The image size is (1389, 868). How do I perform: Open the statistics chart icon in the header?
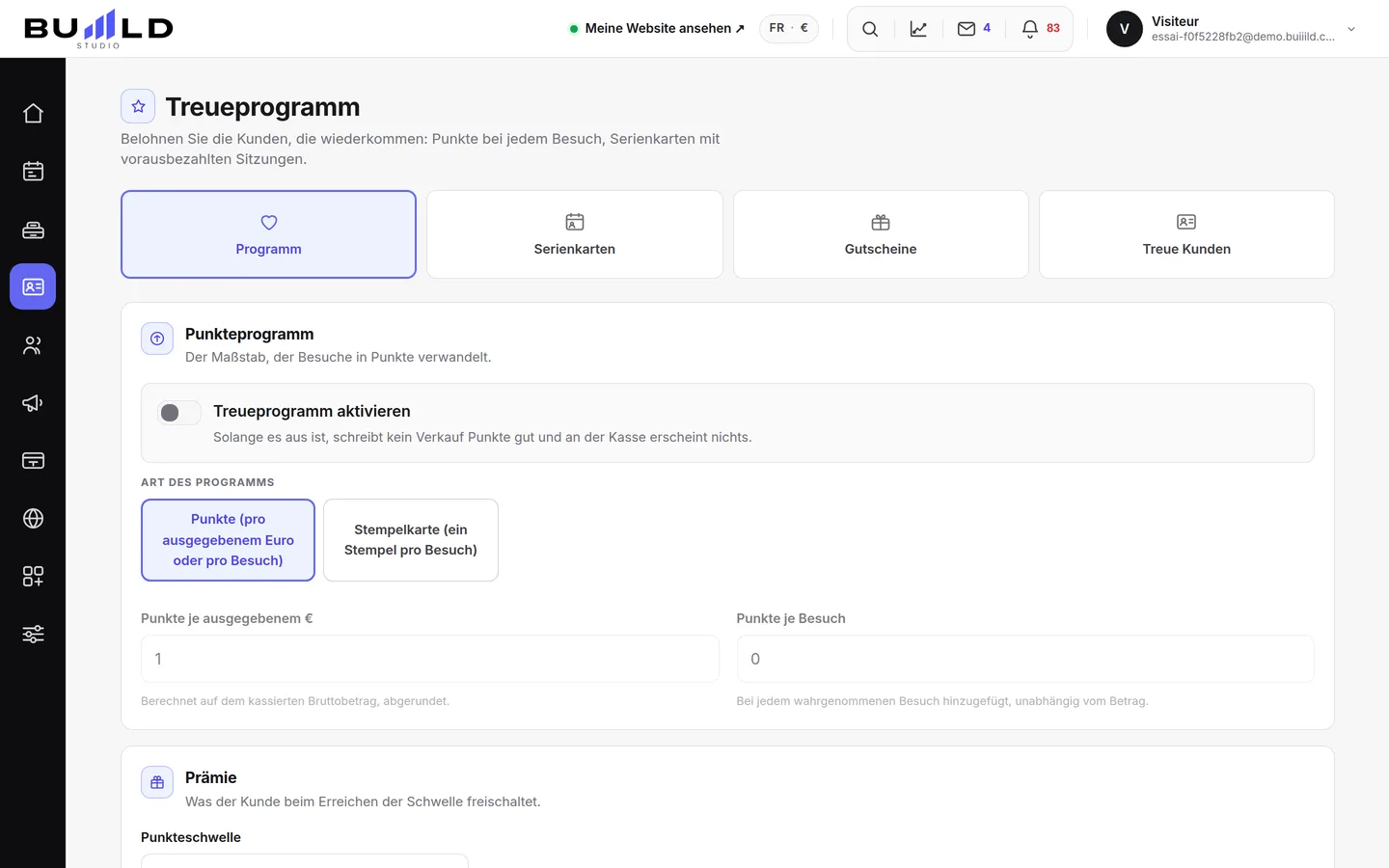coord(918,29)
